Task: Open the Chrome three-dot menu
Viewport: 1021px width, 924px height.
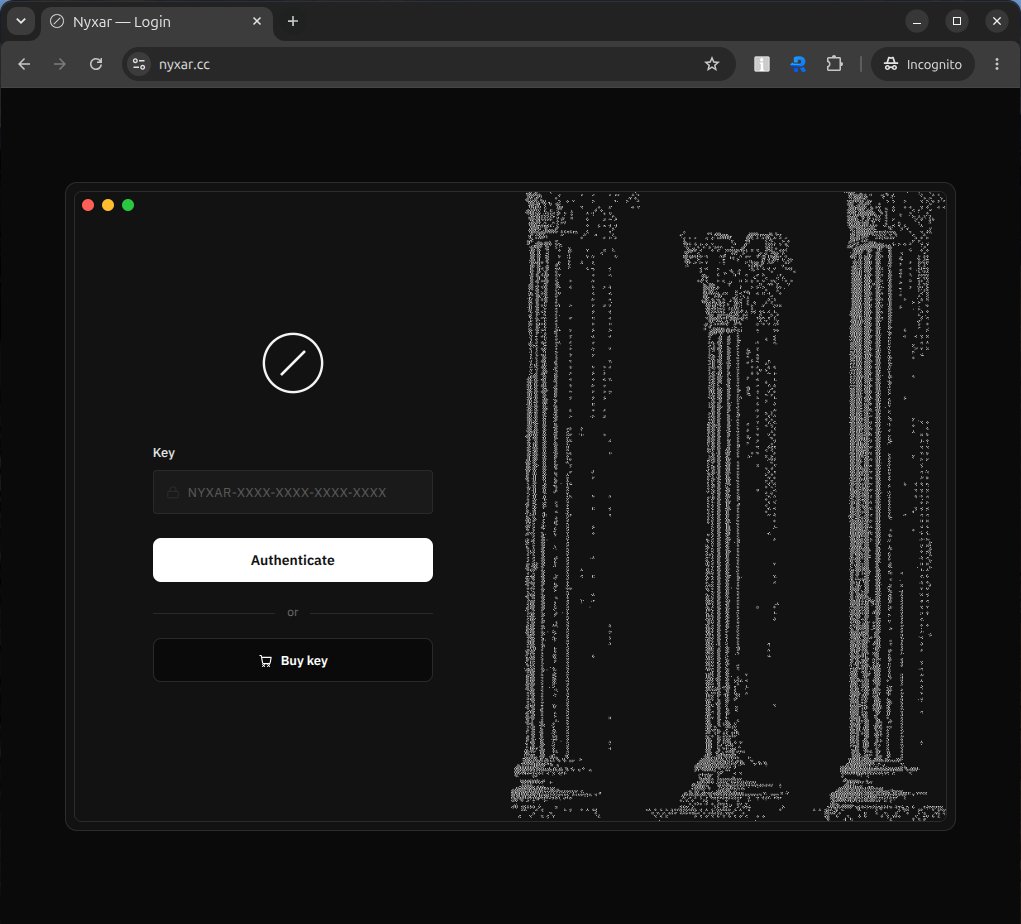Action: [997, 64]
